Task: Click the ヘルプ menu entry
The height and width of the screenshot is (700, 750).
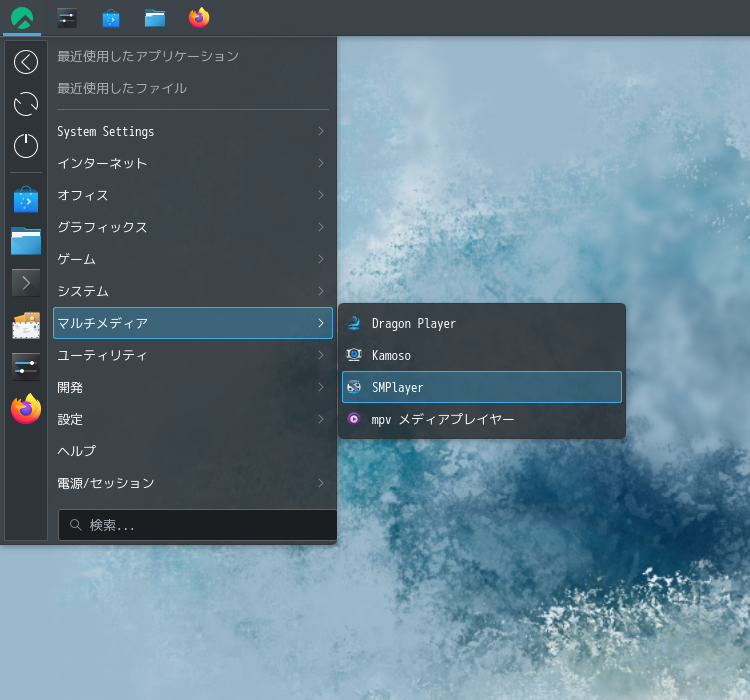Action: click(192, 451)
